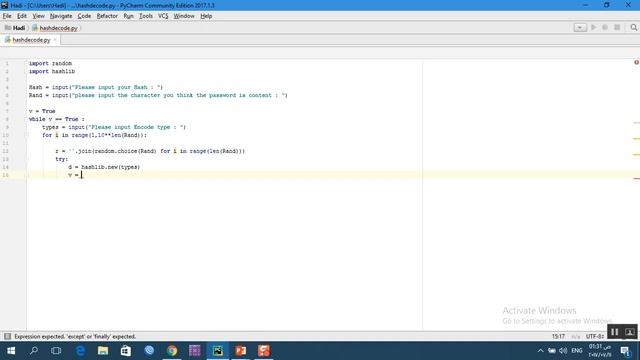640x360 pixels.
Task: Open the Edit menu
Action: [22, 16]
